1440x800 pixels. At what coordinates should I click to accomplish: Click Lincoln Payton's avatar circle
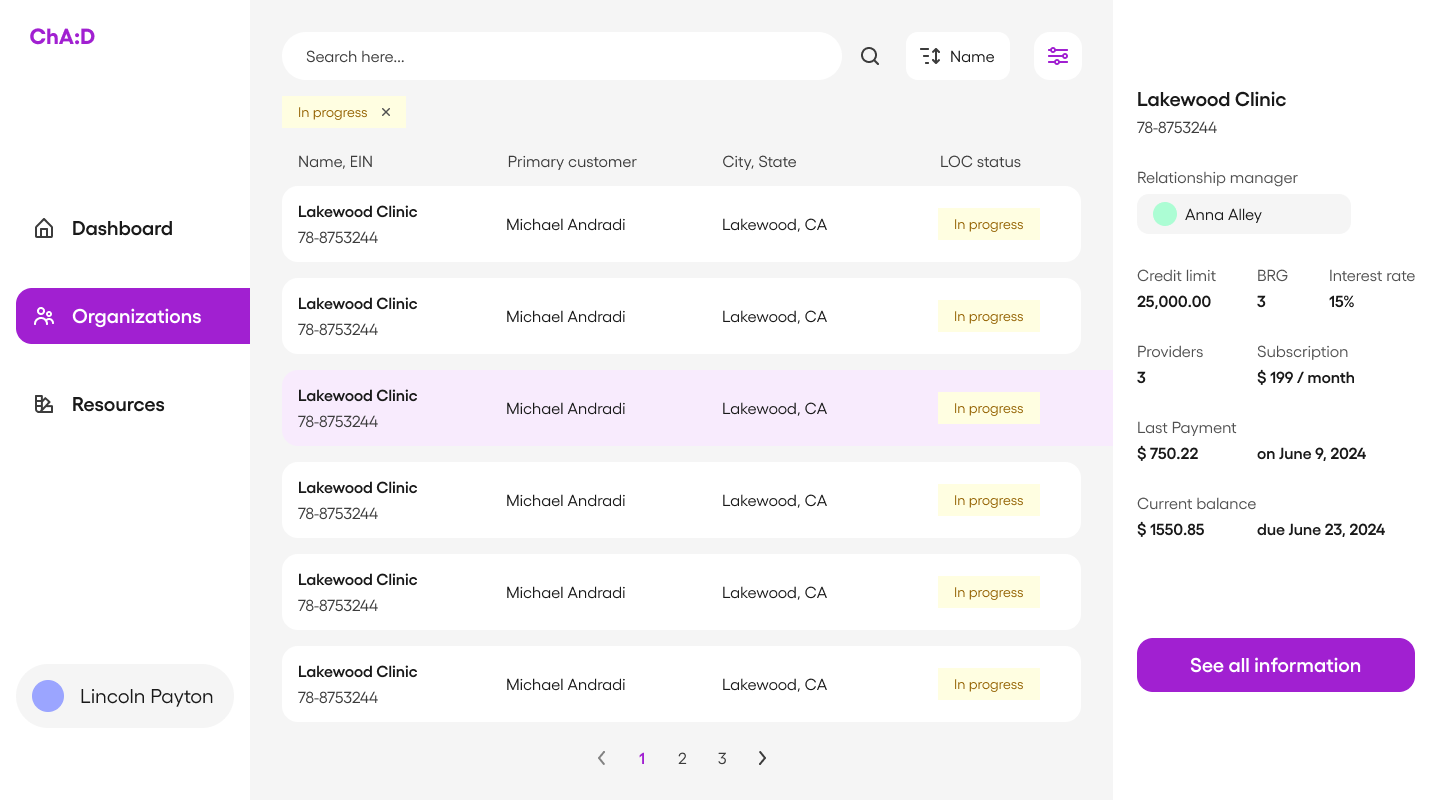tap(48, 696)
